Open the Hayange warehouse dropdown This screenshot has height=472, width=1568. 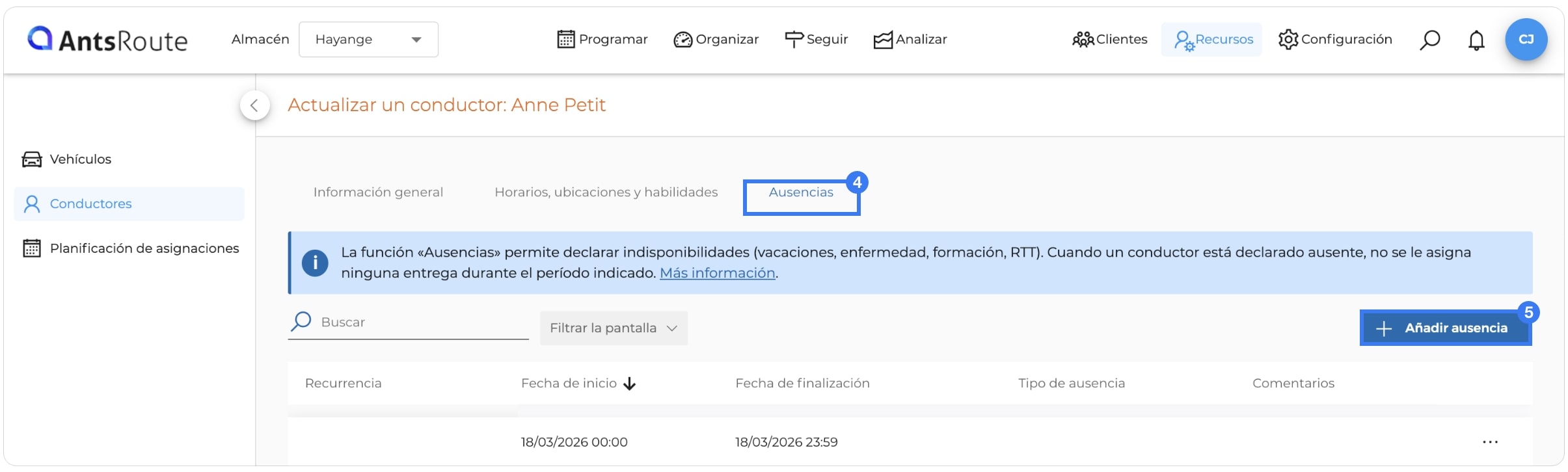click(x=368, y=40)
